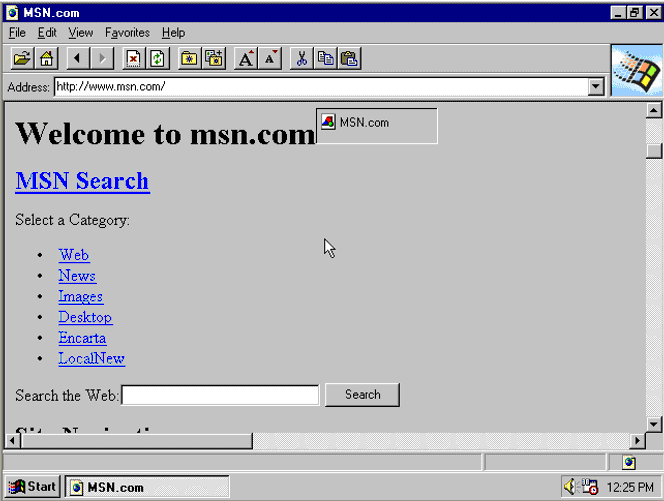Open the volume speaker tray icon
The image size is (664, 501).
[x=570, y=487]
